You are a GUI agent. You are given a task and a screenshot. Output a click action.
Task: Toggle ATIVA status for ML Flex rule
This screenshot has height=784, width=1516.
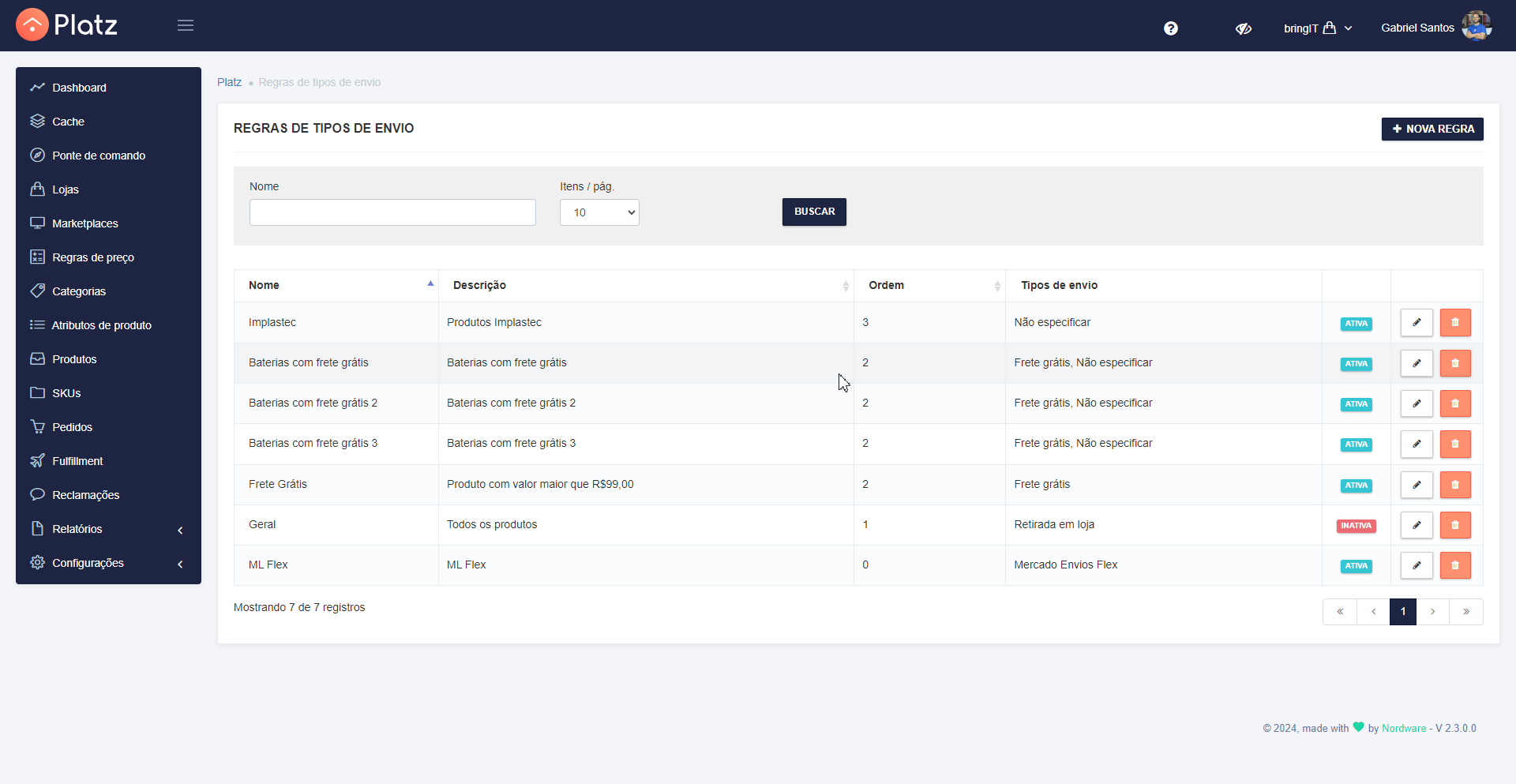[x=1356, y=566]
